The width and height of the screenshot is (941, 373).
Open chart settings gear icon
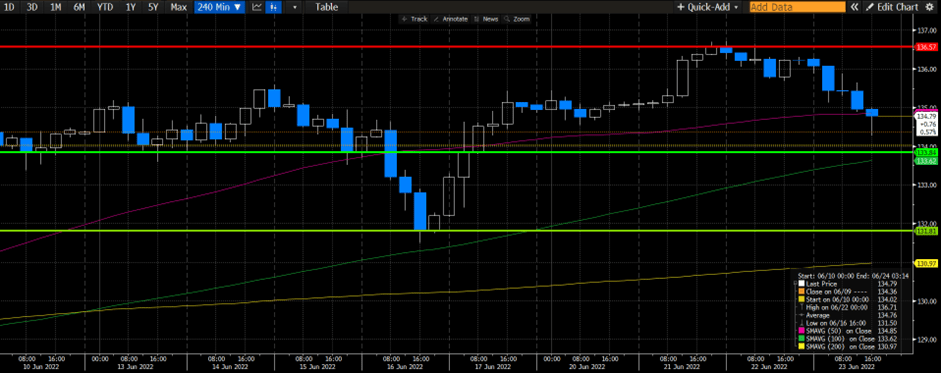pyautogui.click(x=931, y=7)
